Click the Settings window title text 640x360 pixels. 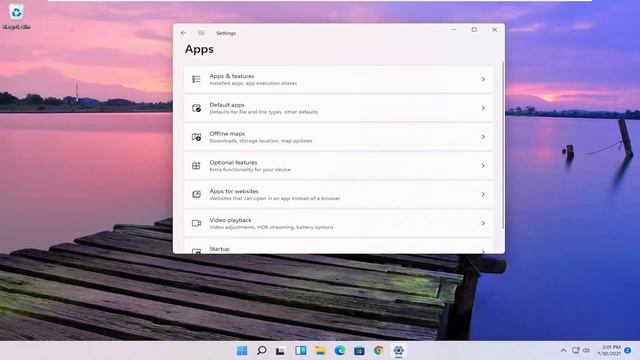(x=226, y=33)
